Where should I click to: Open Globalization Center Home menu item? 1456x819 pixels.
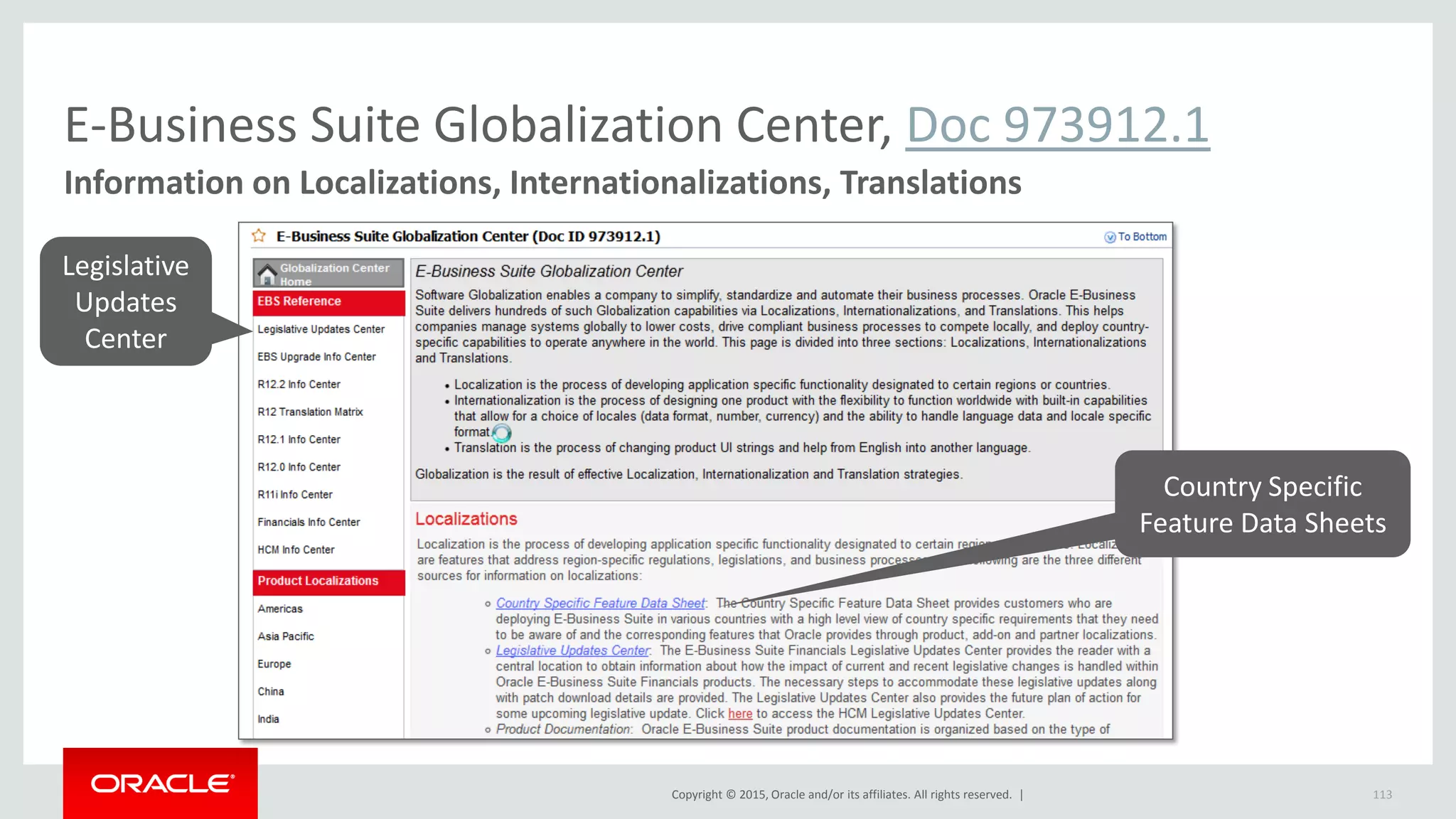328,273
